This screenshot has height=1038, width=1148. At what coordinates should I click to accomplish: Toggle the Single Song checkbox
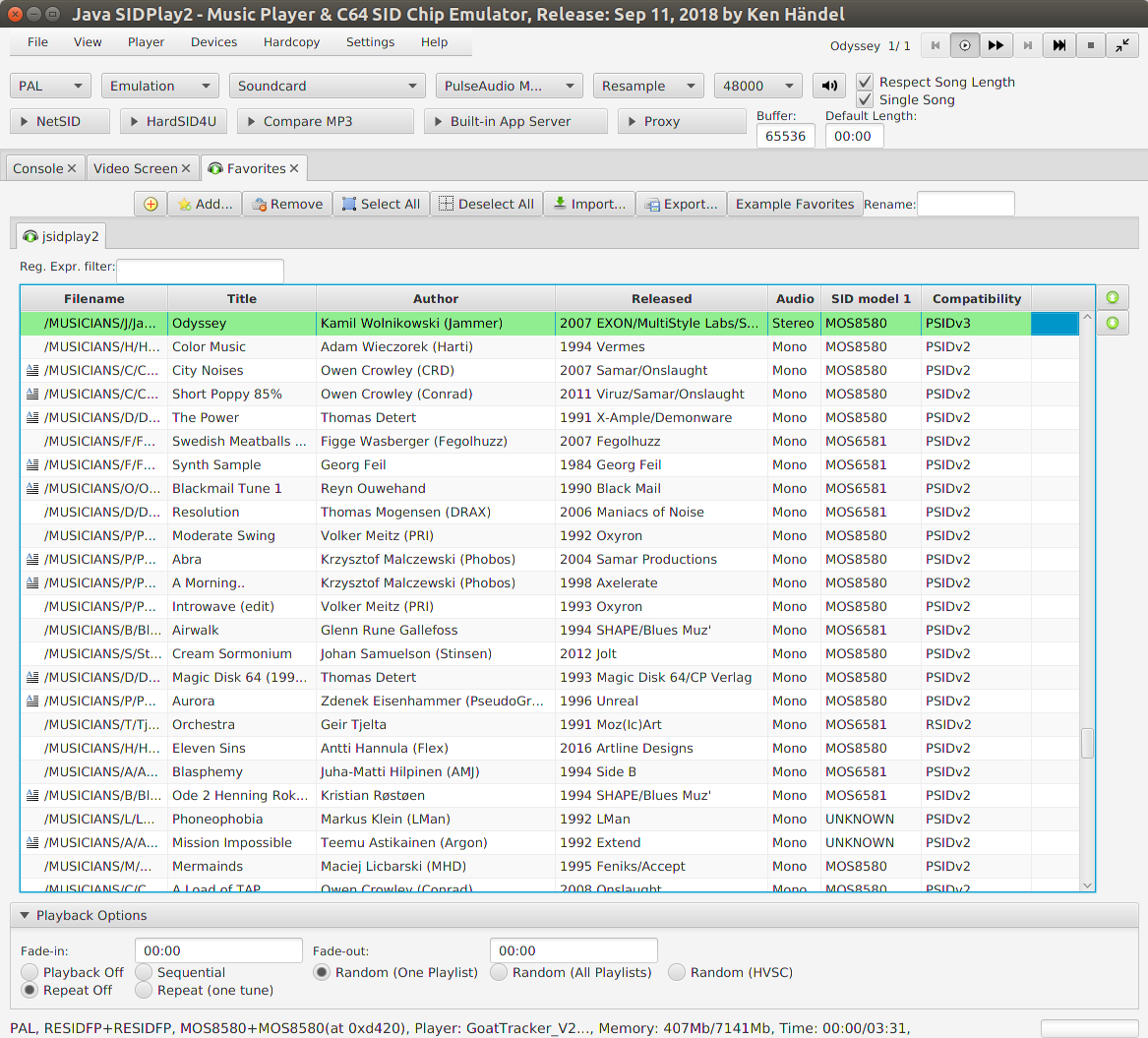pos(865,100)
